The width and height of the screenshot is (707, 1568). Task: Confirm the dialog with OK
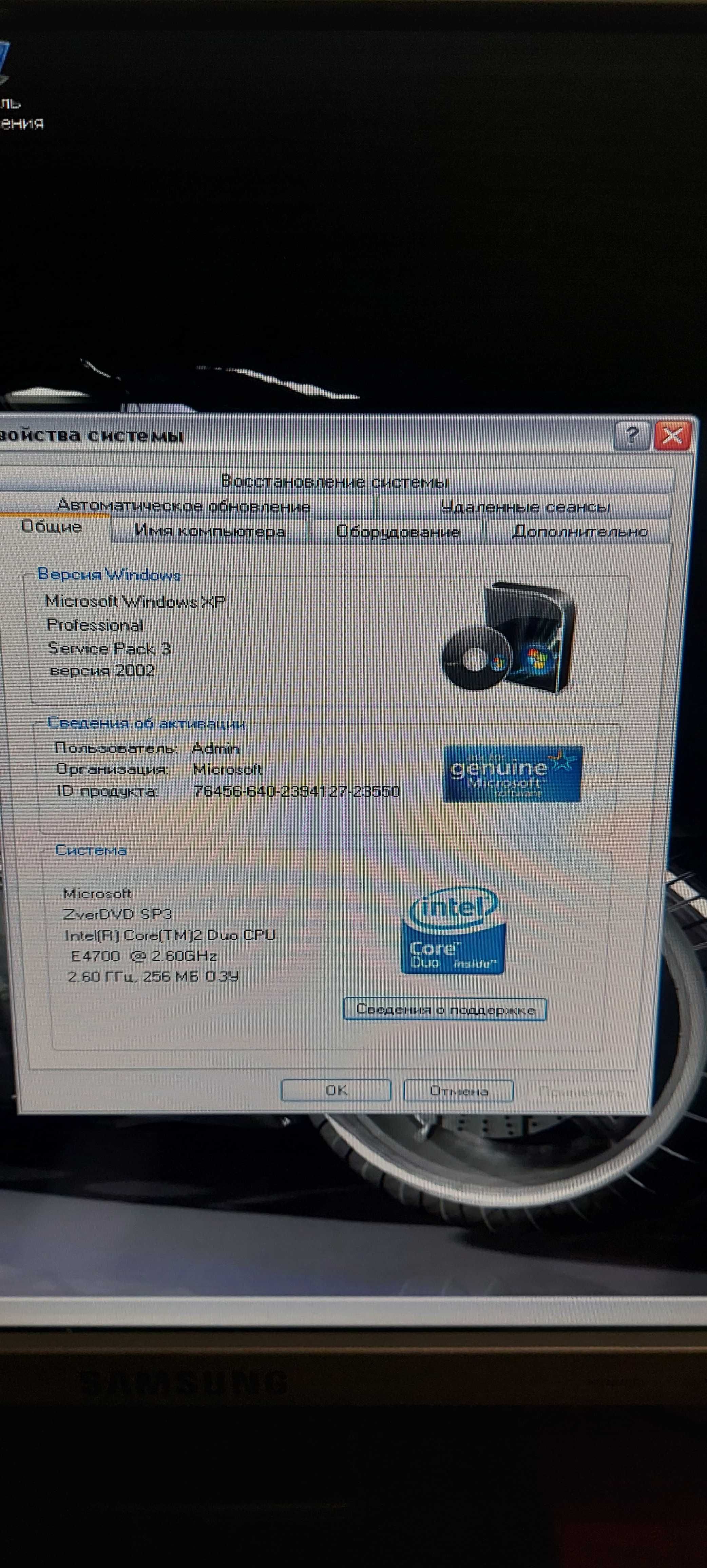click(x=336, y=1090)
